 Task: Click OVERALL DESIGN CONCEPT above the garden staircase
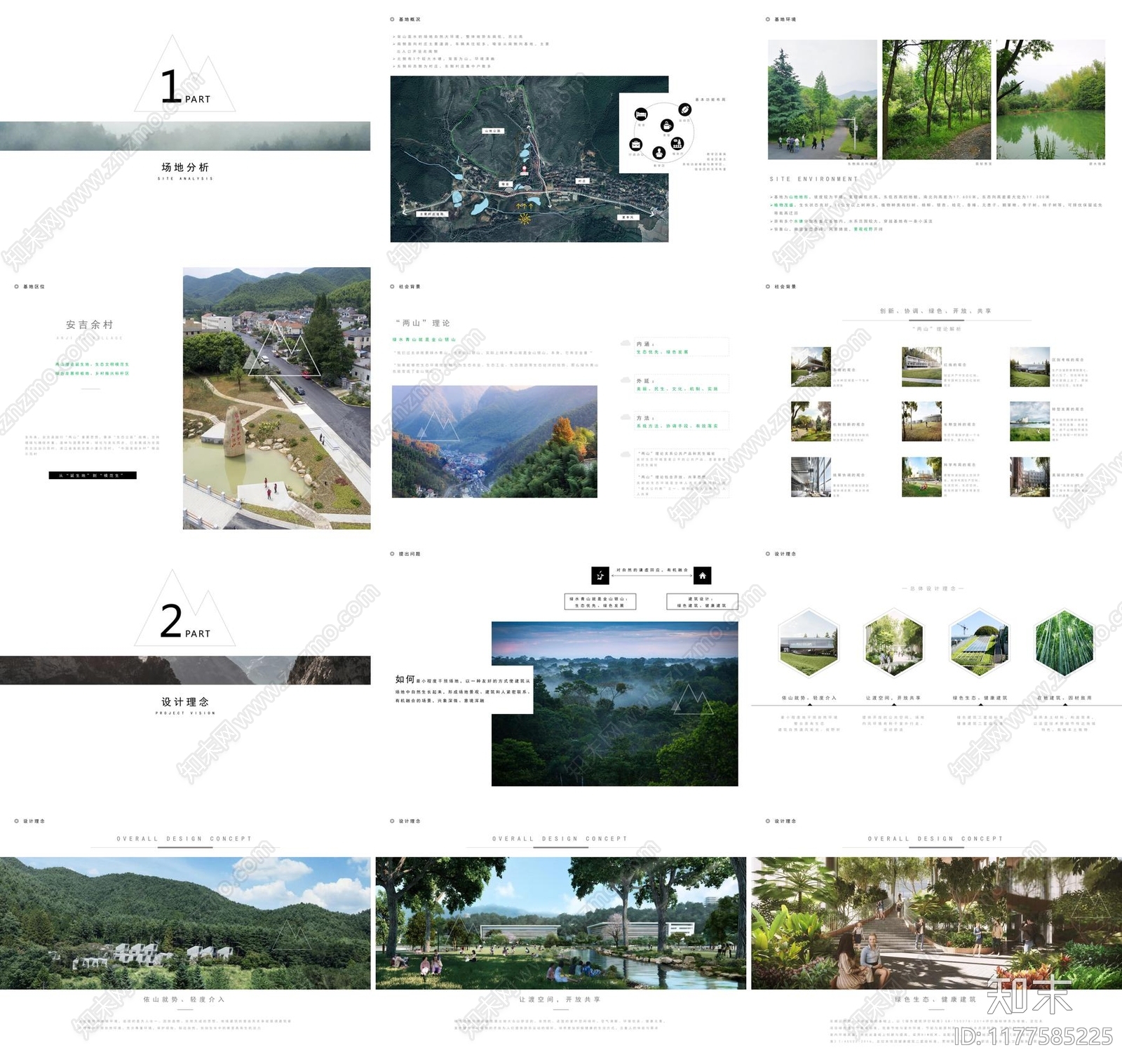(x=936, y=839)
